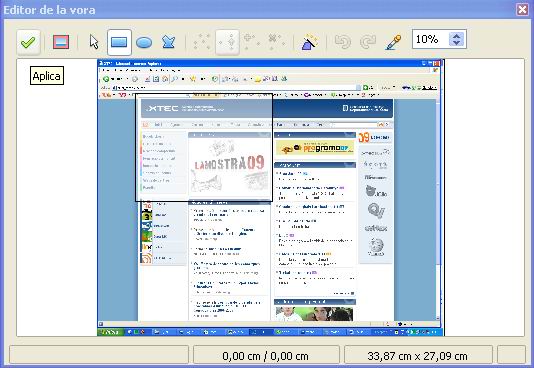This screenshot has height=368, width=534.
Task: Toggle the Move Points button
Action: (227, 43)
